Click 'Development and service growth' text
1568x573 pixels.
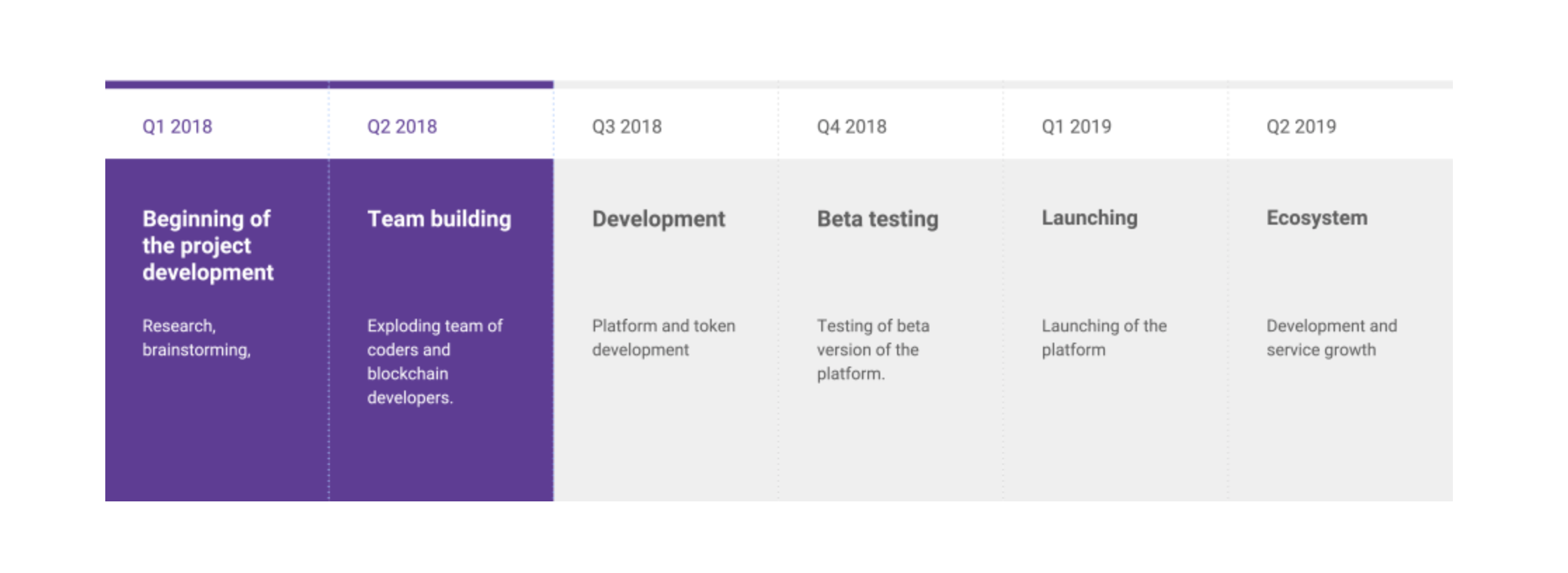tap(1331, 338)
